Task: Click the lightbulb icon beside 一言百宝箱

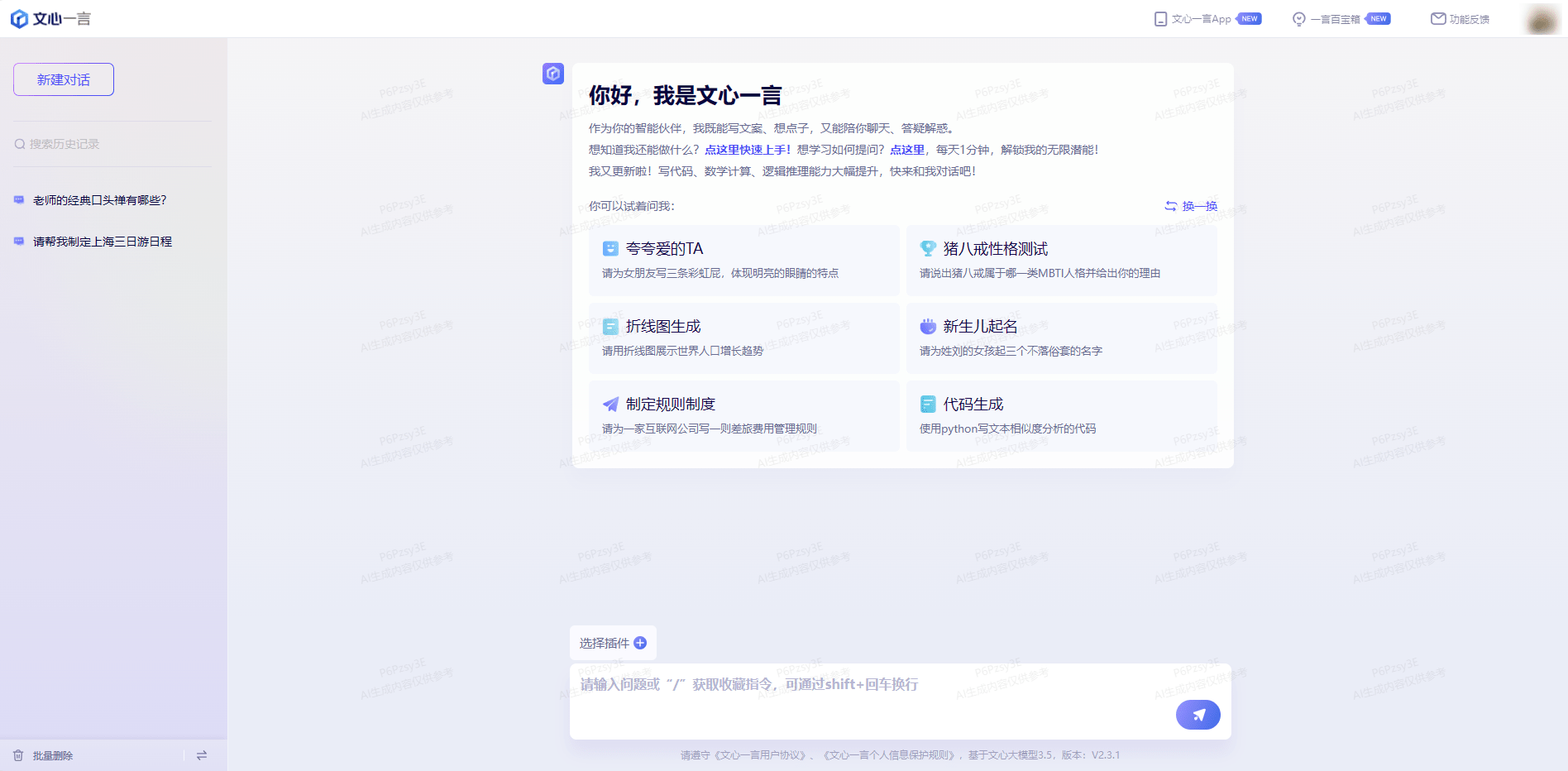Action: [x=1299, y=19]
